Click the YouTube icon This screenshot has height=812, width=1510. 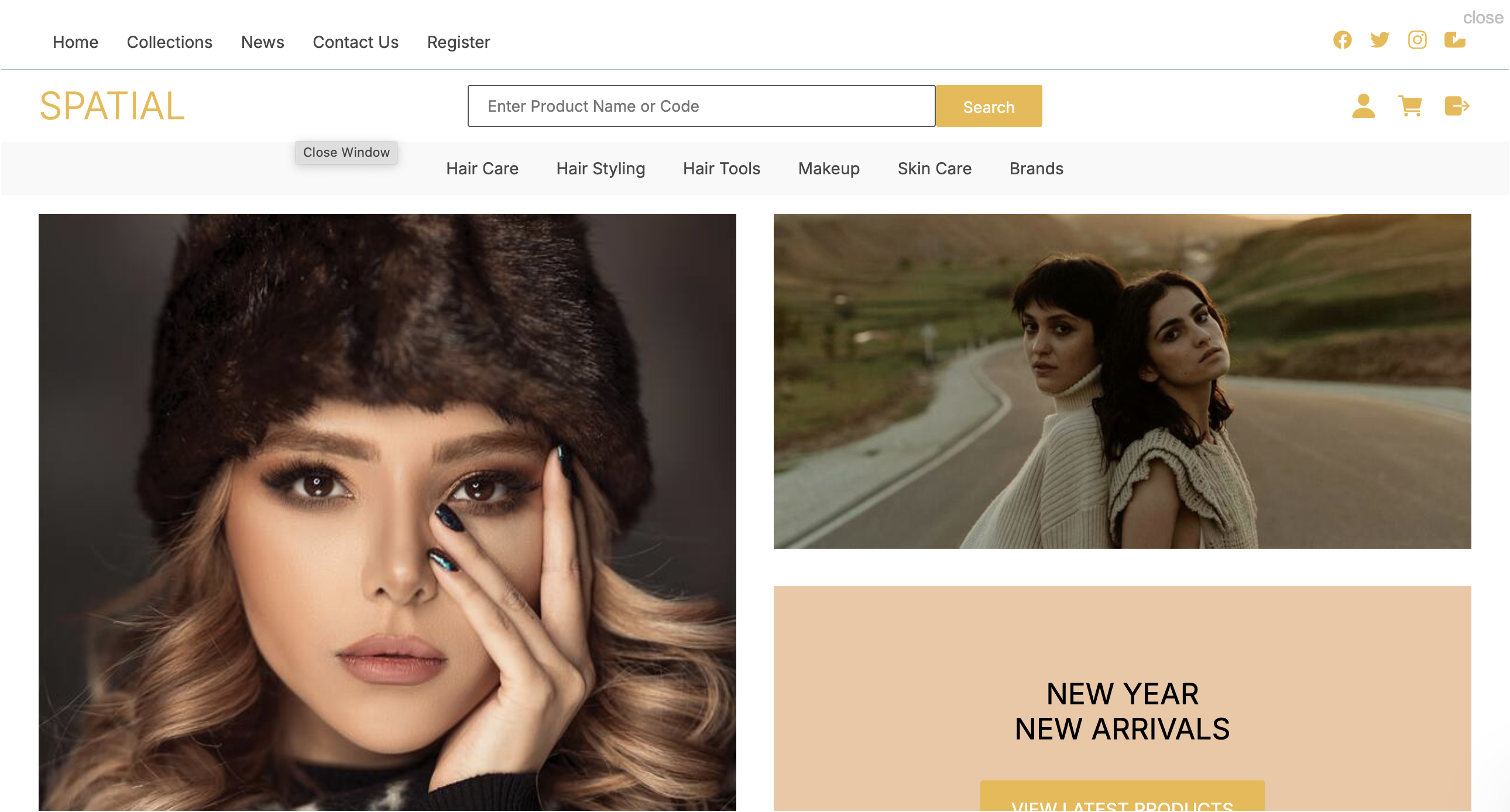click(x=1454, y=40)
